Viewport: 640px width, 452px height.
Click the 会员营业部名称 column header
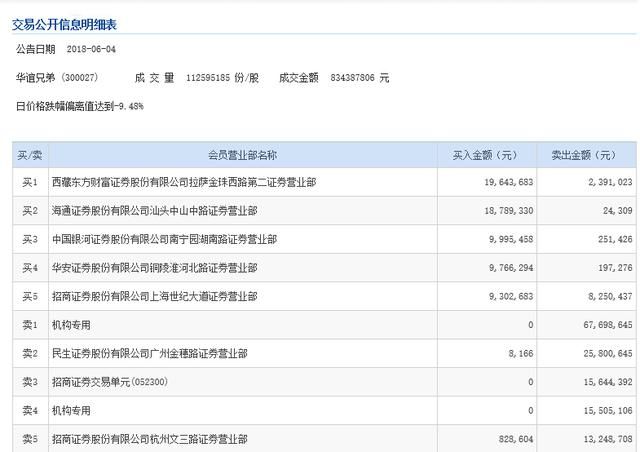tap(242, 155)
